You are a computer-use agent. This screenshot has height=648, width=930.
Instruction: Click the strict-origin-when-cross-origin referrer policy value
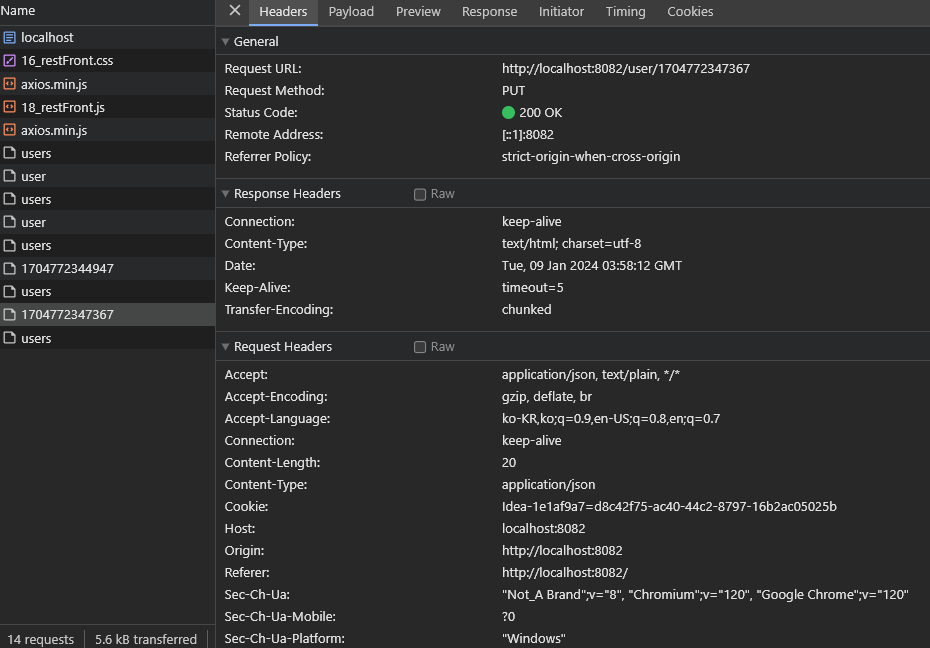point(591,157)
